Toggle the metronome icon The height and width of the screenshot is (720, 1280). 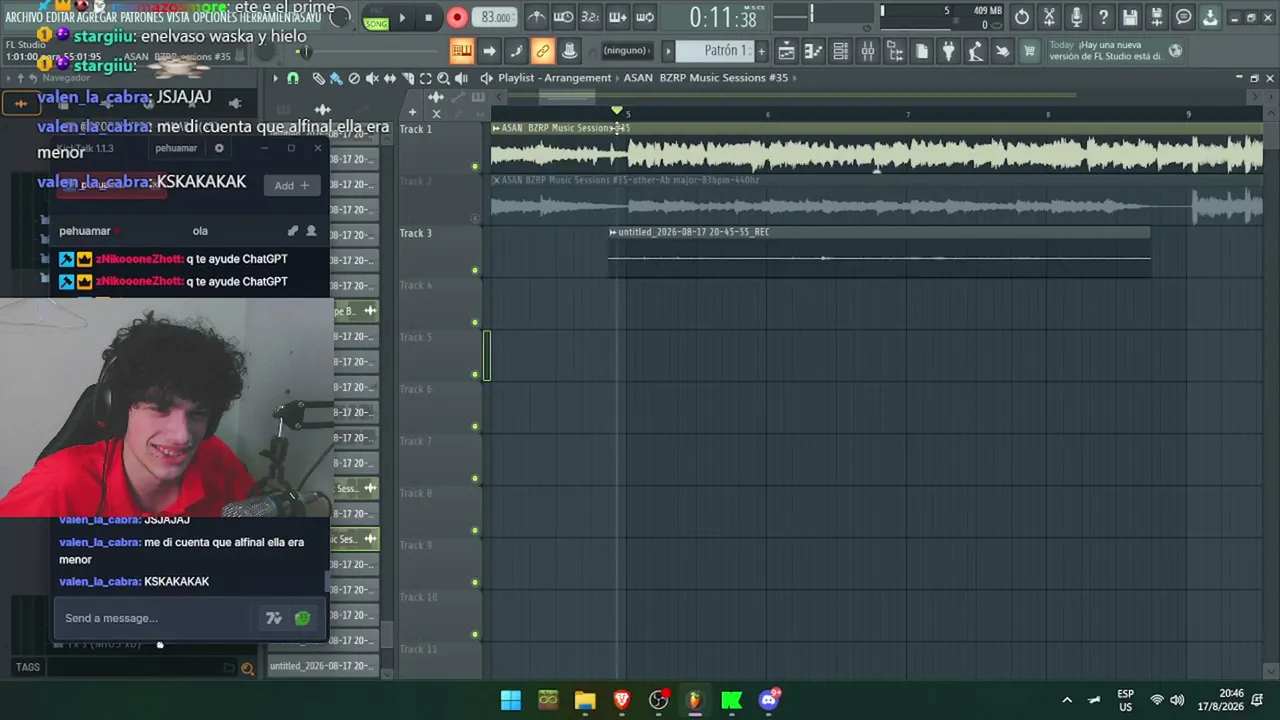[x=536, y=17]
